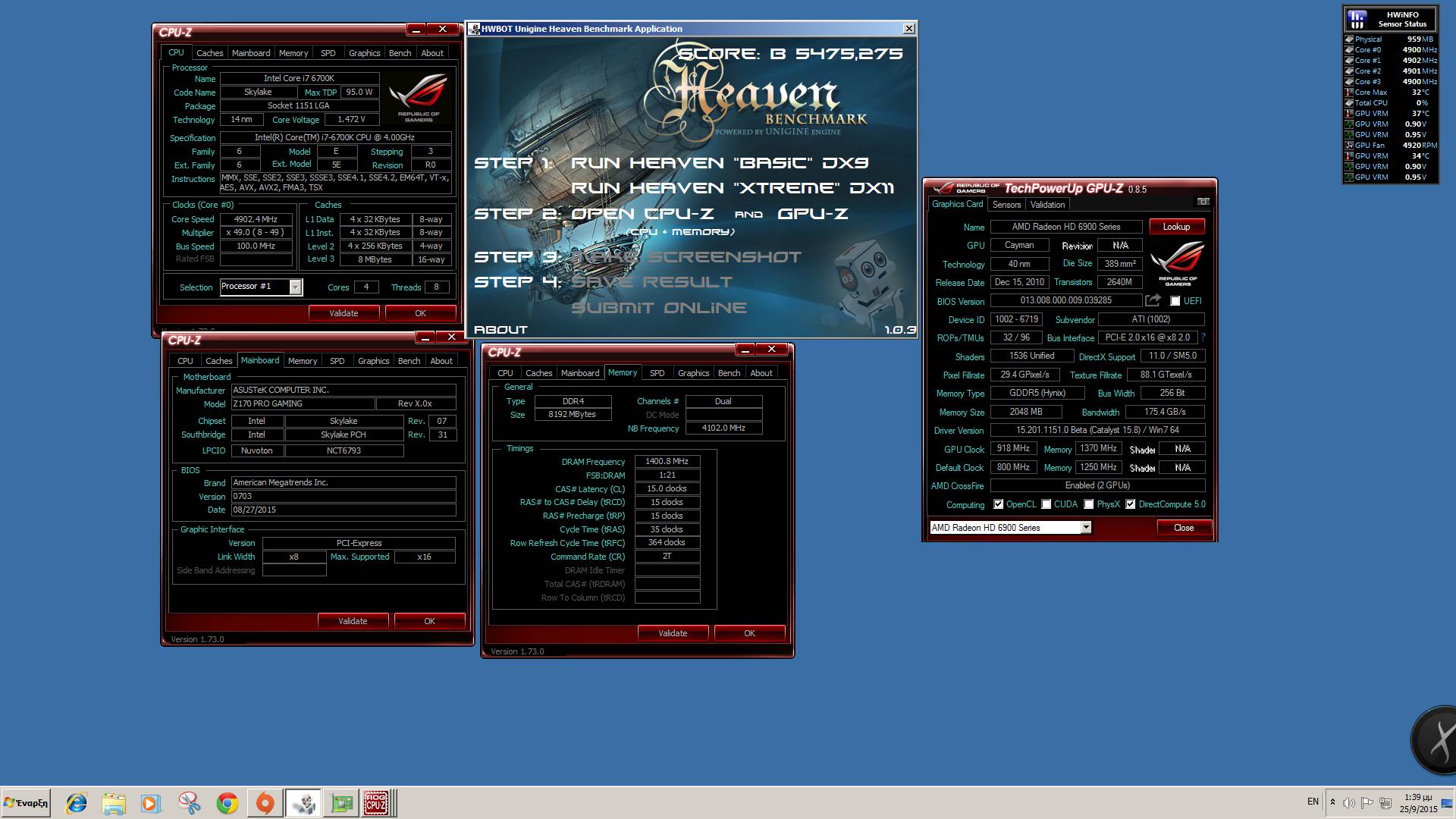Image resolution: width=1456 pixels, height=819 pixels.
Task: Open Memory tab in Mainboard CPU-Z window
Action: 302,361
